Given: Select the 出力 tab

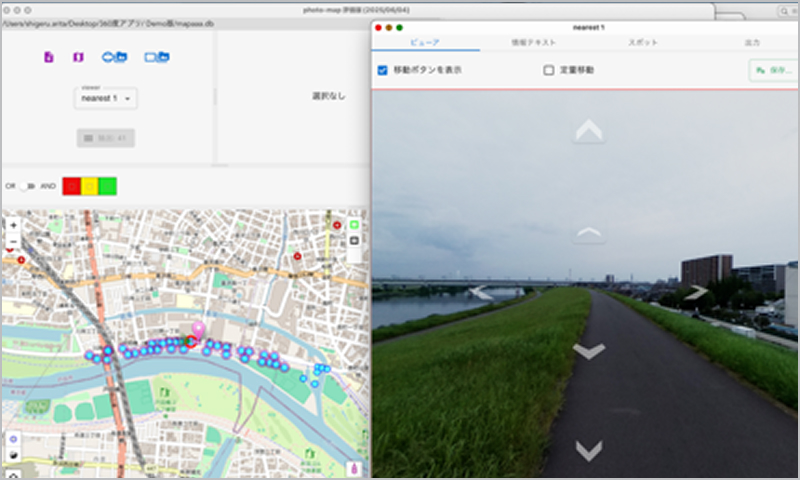Looking at the screenshot, I should [x=751, y=43].
